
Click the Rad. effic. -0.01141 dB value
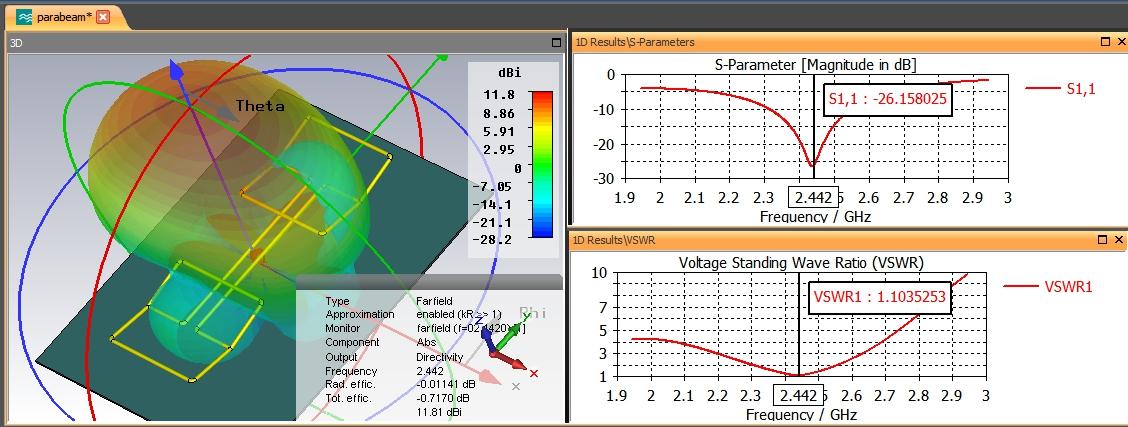(x=446, y=384)
